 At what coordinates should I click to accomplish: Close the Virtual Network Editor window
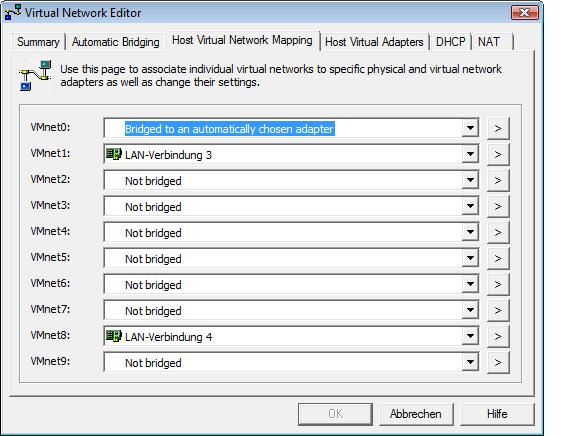tap(525, 13)
